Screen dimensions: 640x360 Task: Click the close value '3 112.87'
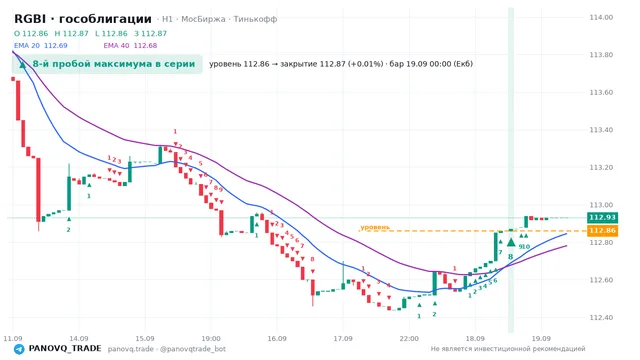pyautogui.click(x=151, y=33)
